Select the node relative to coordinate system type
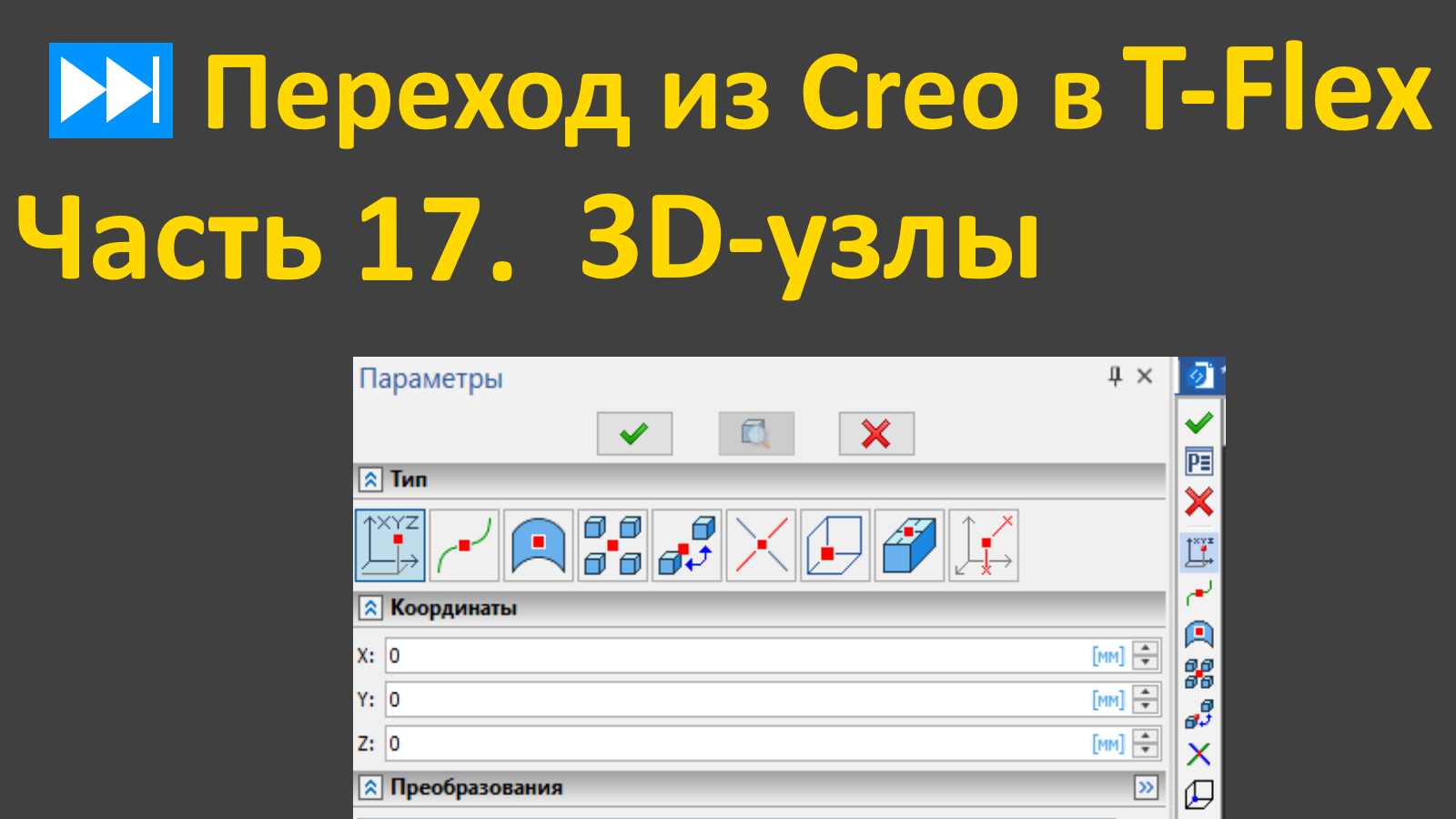Viewport: 1456px width, 819px height. 984,545
